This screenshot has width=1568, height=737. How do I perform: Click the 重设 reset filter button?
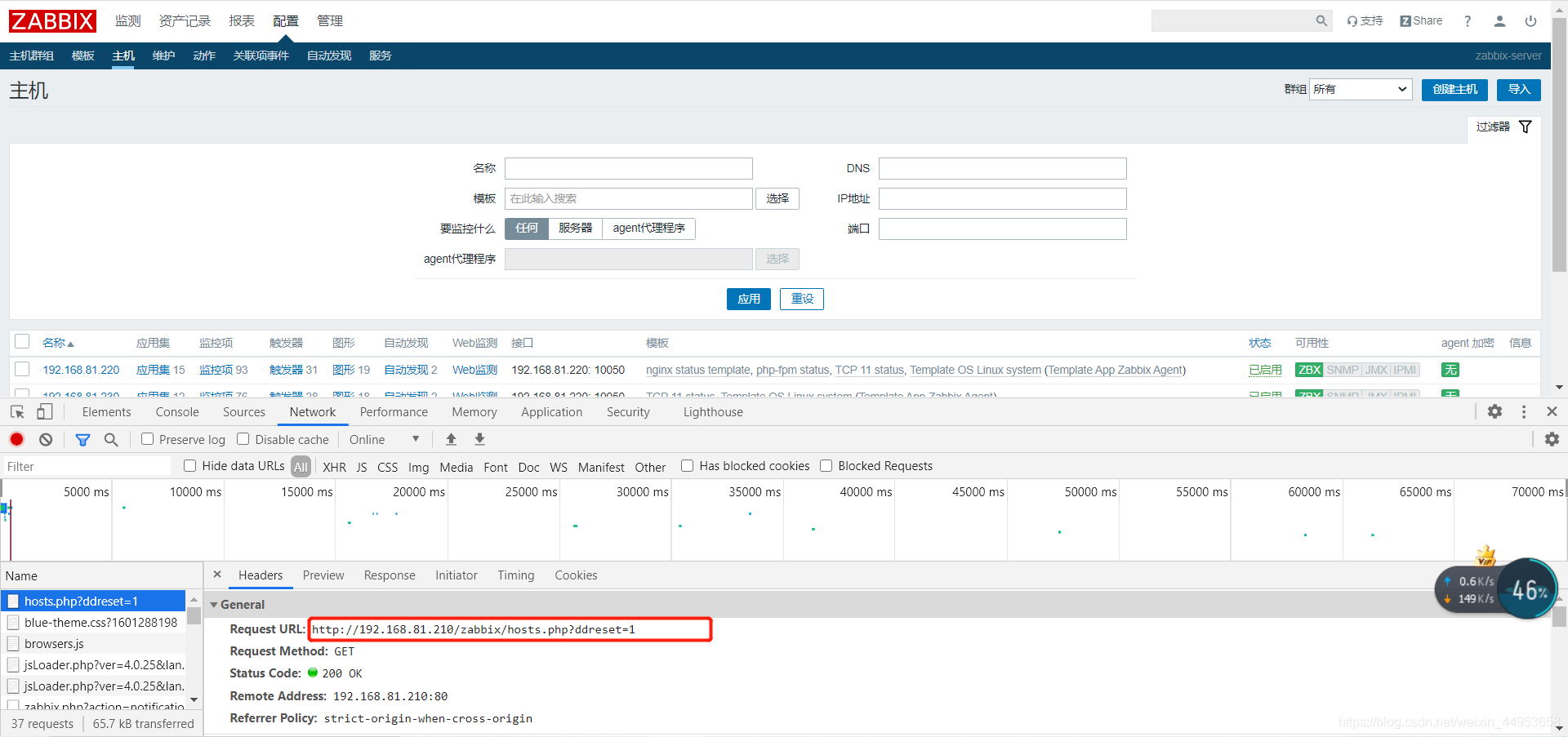[x=802, y=299]
